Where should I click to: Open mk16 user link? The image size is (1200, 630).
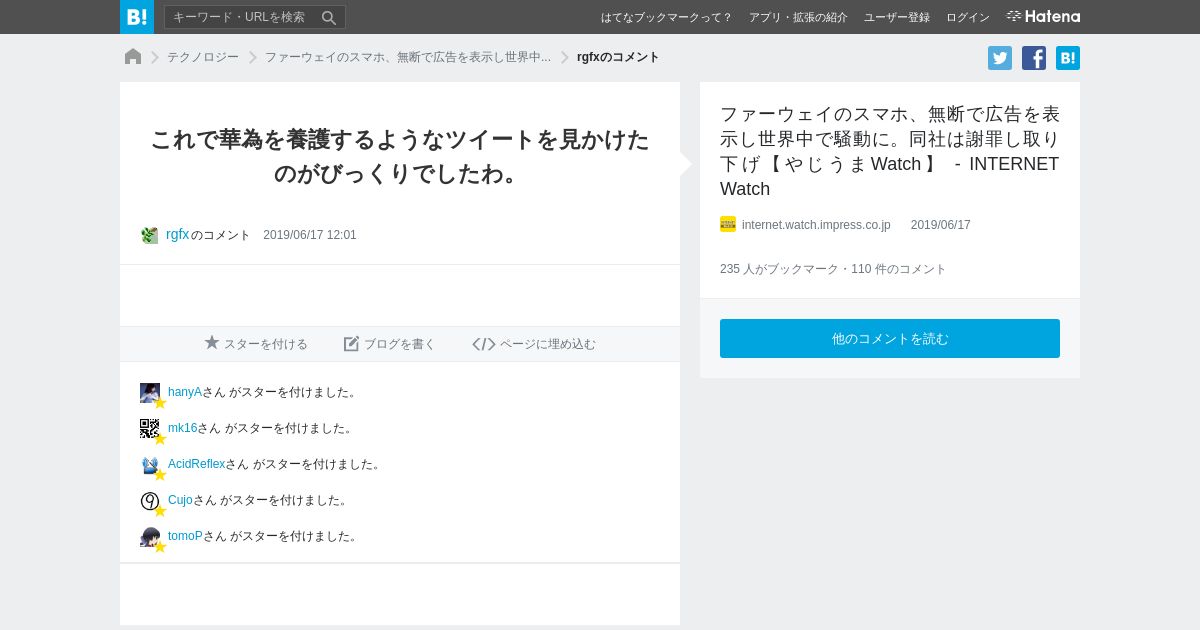coord(182,428)
